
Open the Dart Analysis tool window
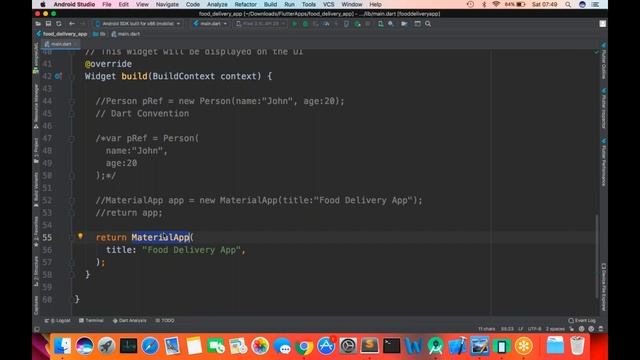pyautogui.click(x=129, y=320)
